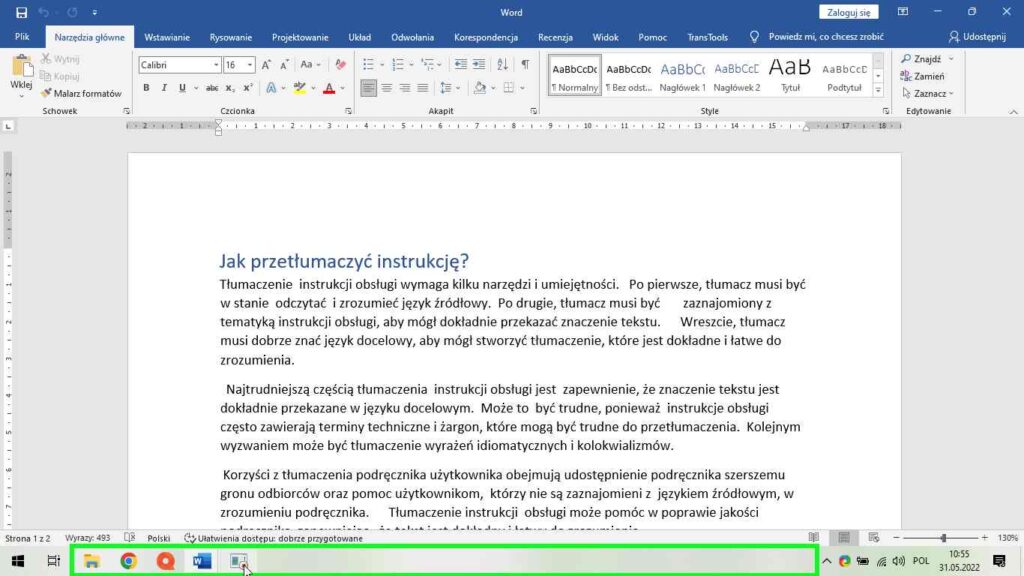1024x576 pixels.
Task: Justify the paragraph text
Action: (x=424, y=88)
